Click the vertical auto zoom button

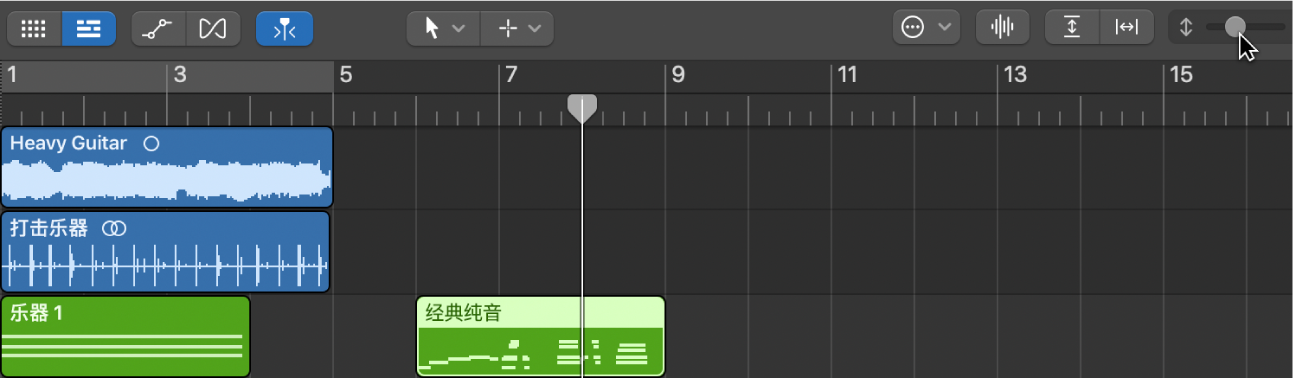pos(1072,28)
